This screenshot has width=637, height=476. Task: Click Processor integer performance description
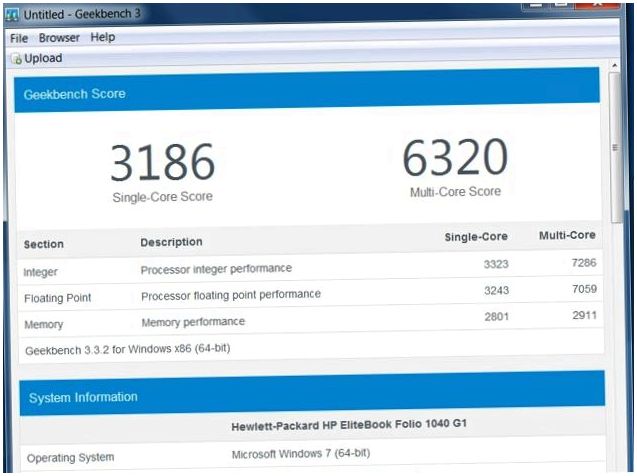(x=216, y=269)
